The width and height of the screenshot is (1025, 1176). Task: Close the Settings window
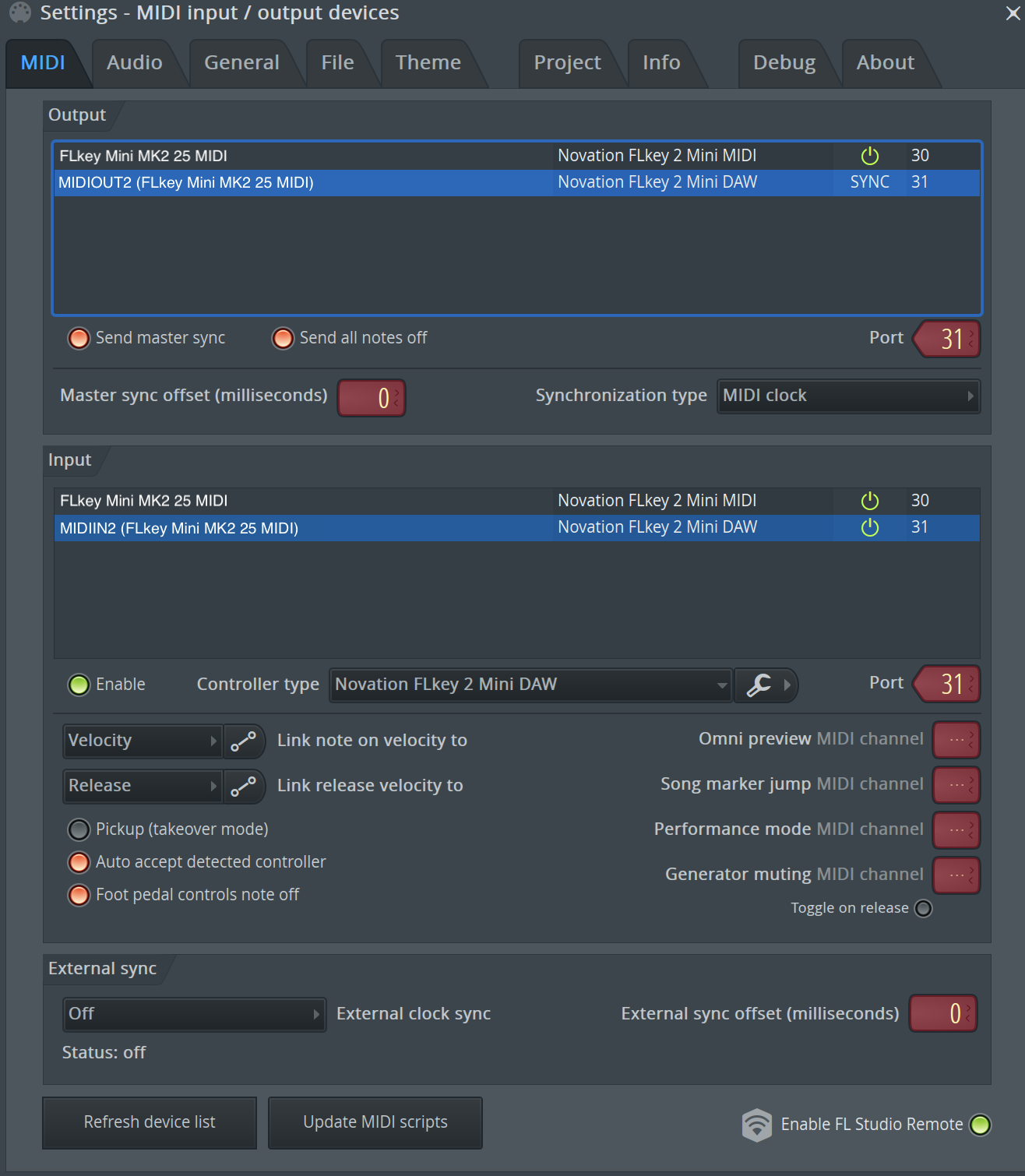(1013, 13)
